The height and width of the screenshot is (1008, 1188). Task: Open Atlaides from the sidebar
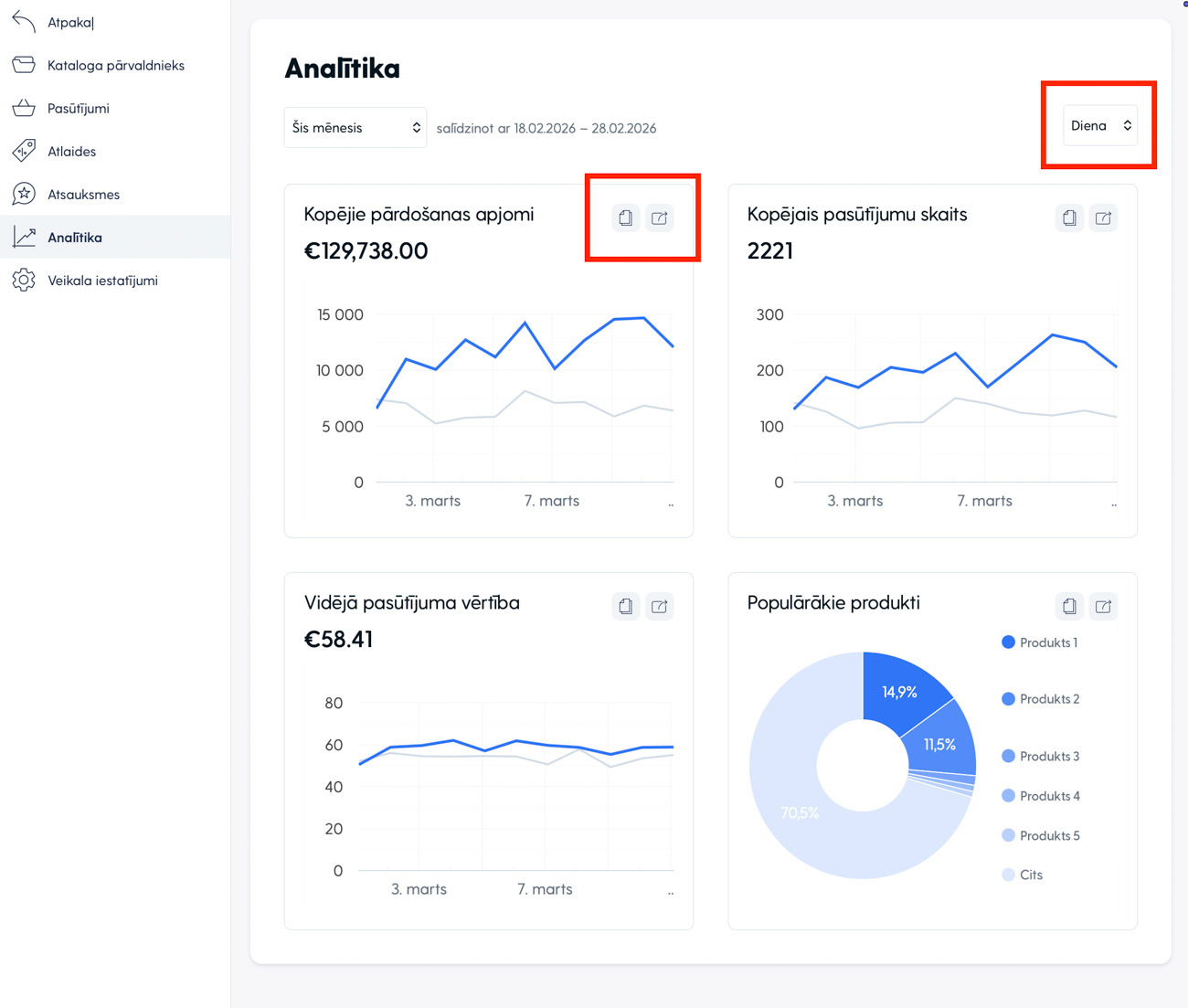[71, 152]
